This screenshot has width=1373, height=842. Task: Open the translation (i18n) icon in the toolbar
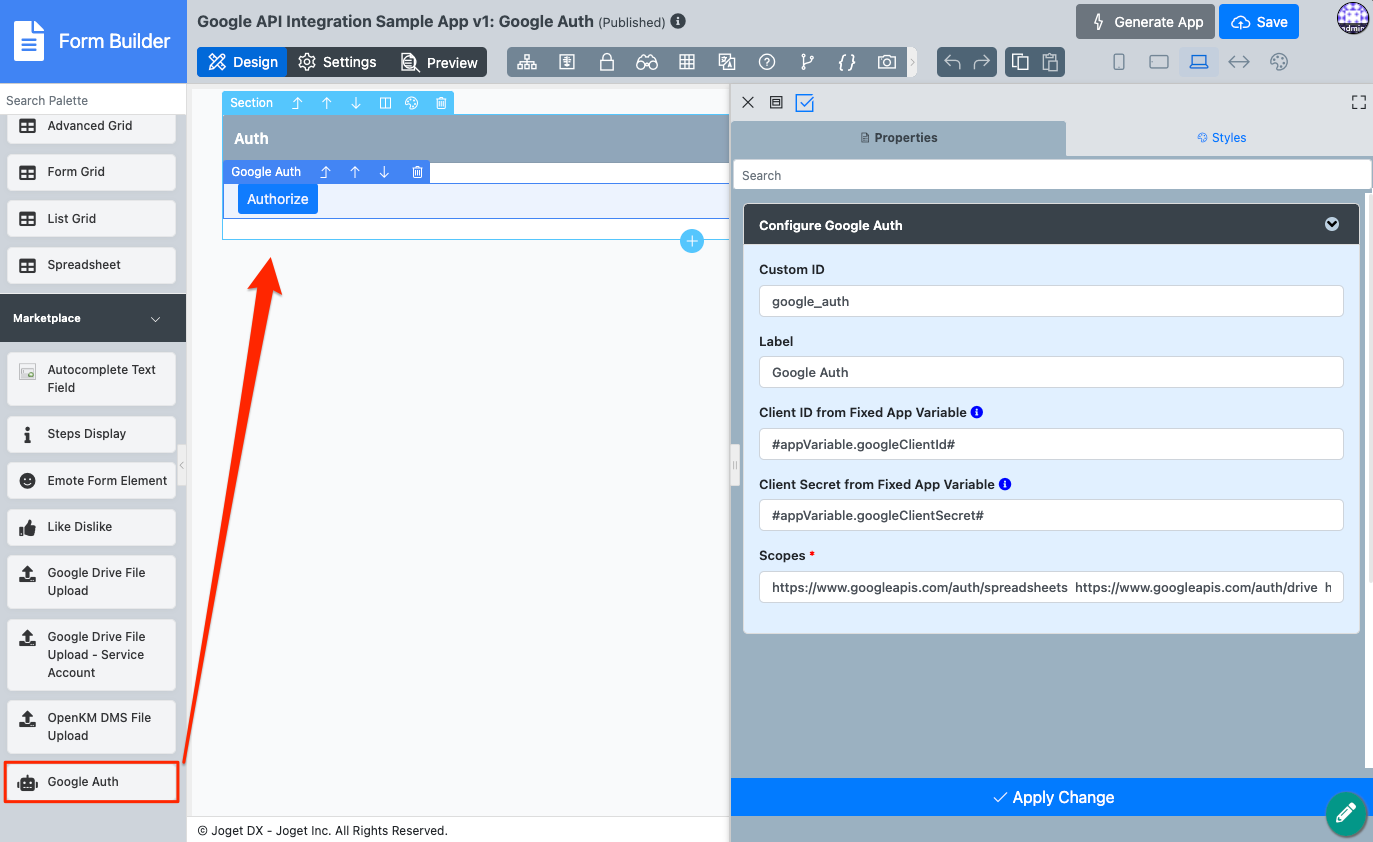pyautogui.click(x=727, y=62)
